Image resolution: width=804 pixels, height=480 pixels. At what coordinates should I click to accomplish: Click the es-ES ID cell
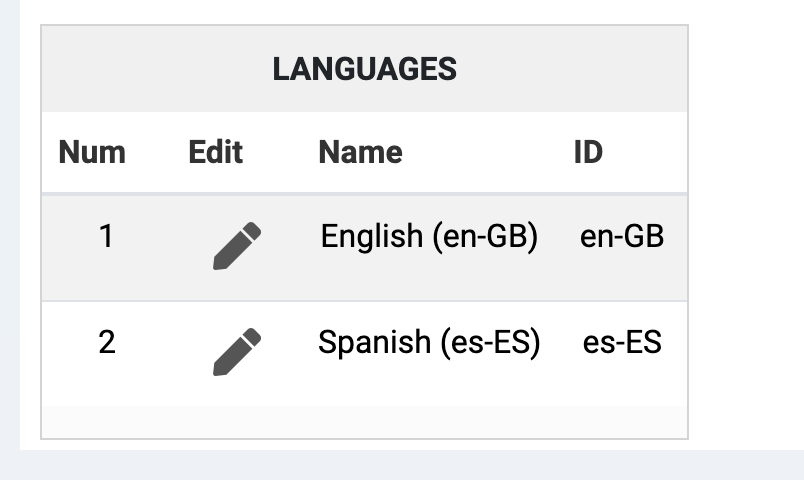[622, 343]
